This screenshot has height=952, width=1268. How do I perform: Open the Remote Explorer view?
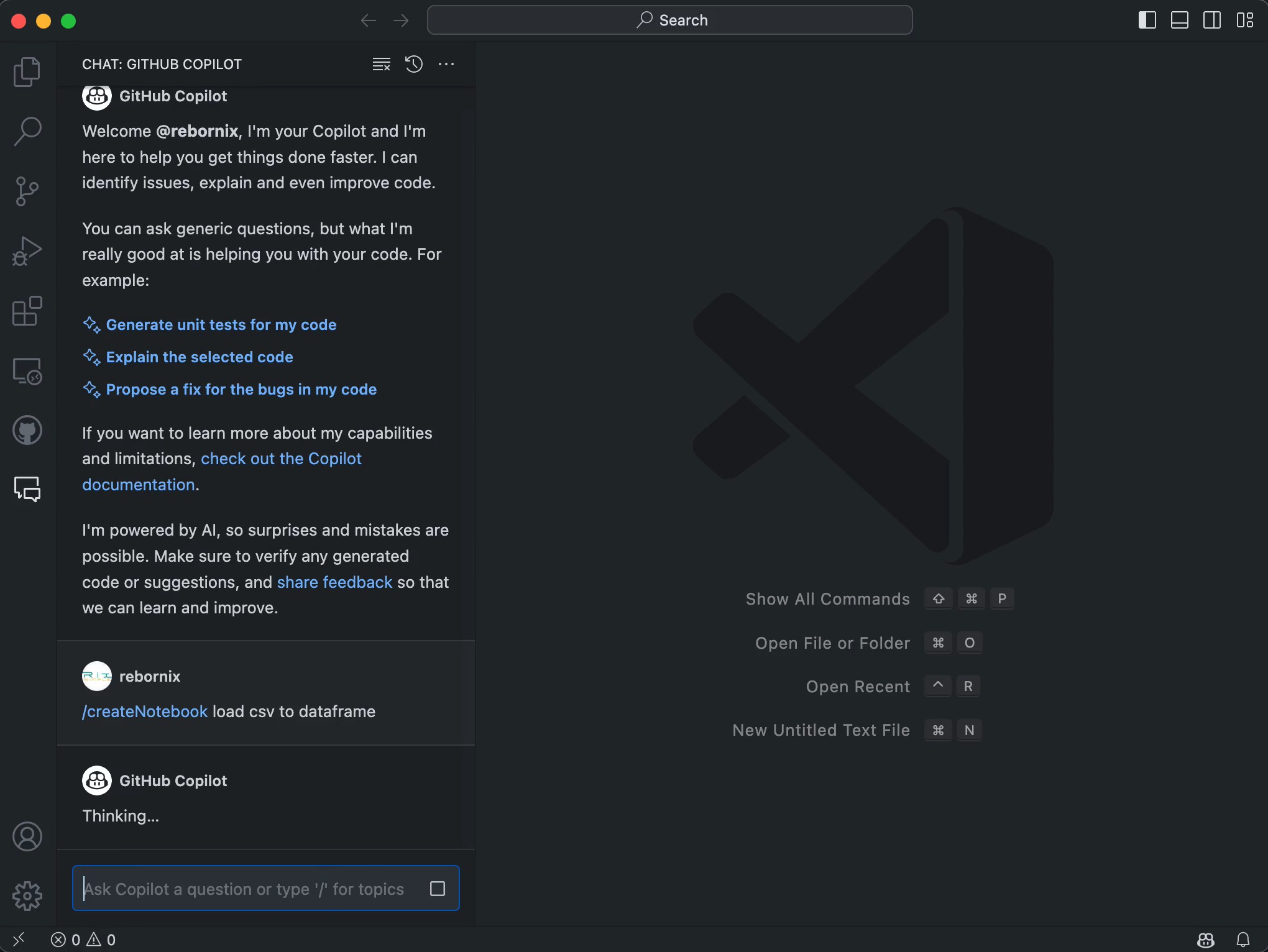click(27, 371)
